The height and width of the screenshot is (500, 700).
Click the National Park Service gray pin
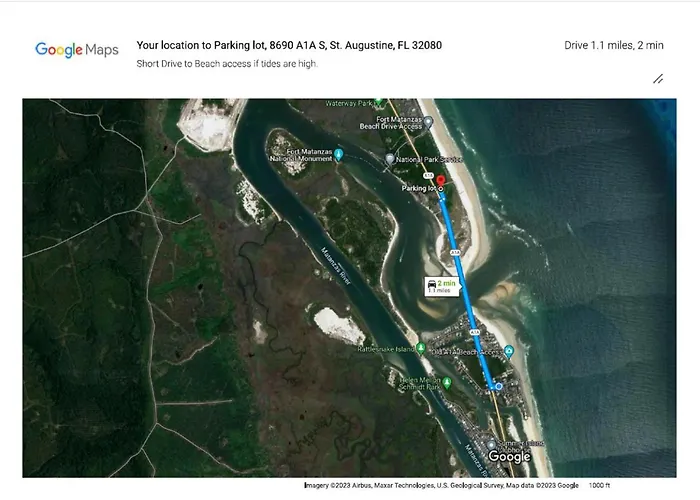point(390,159)
